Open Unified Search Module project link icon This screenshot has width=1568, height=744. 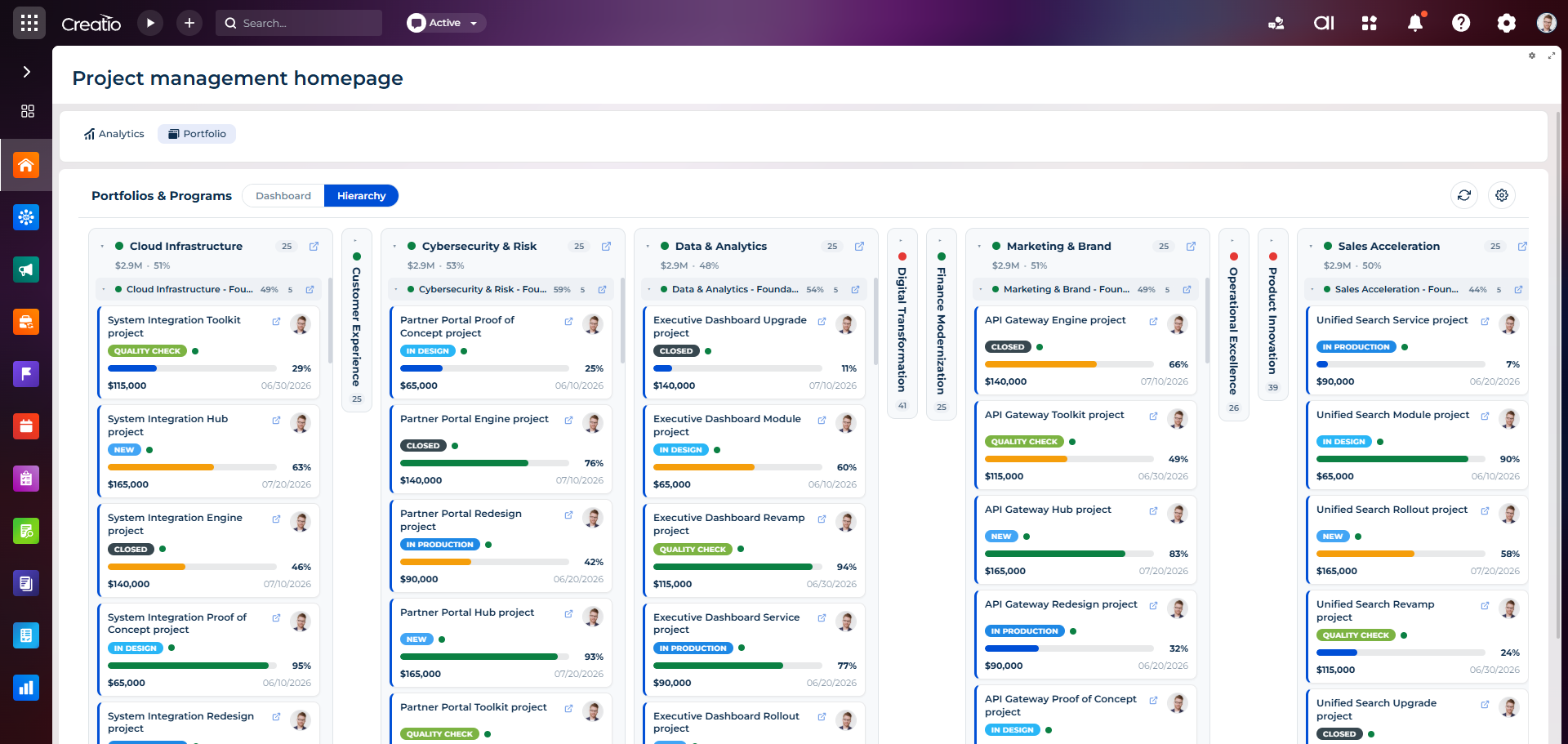[1485, 417]
